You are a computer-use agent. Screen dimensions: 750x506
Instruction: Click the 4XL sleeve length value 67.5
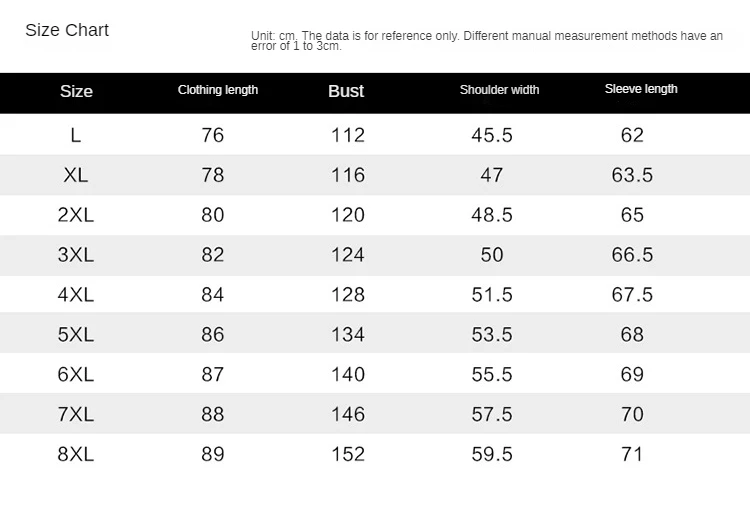(x=632, y=295)
